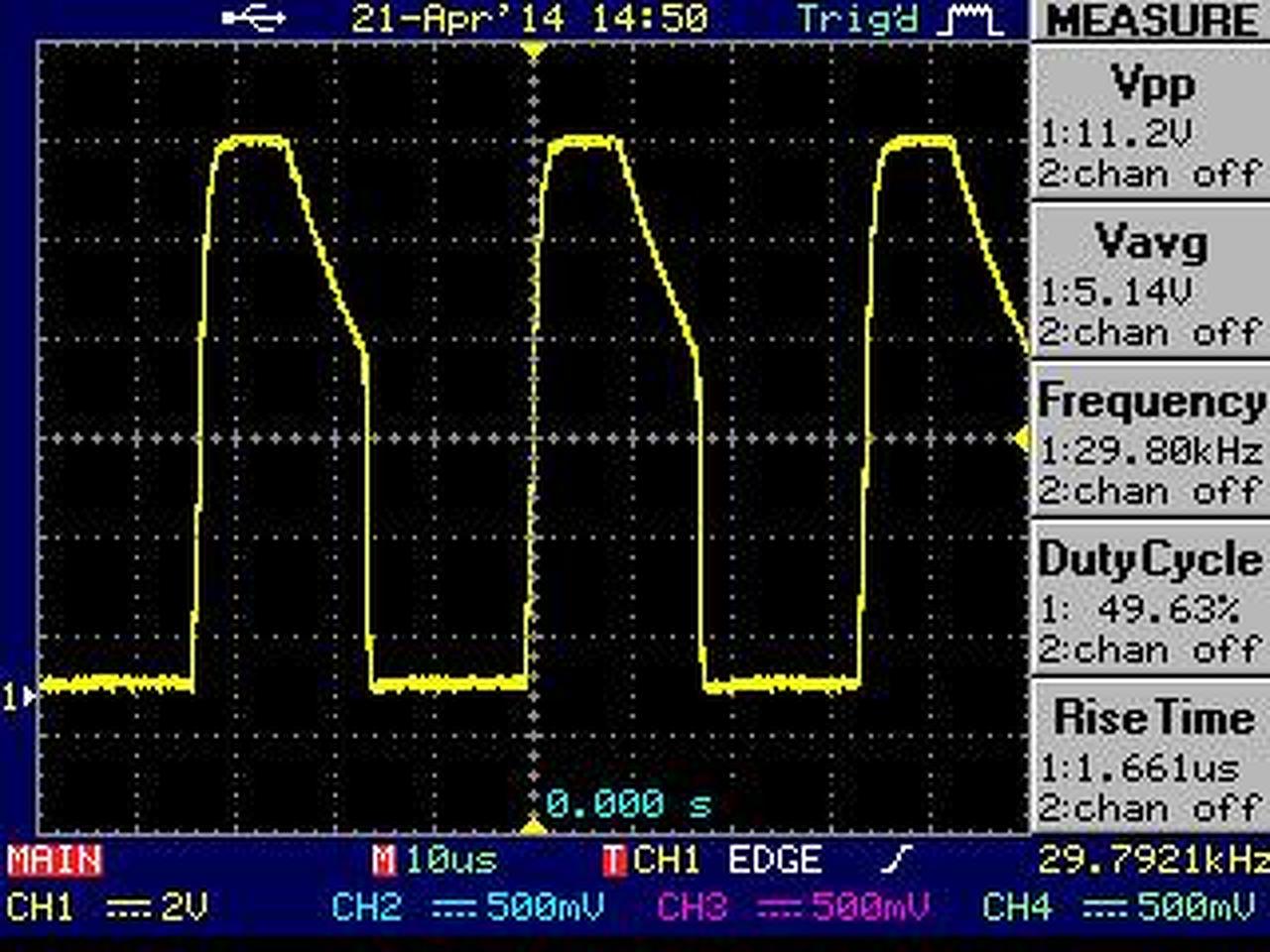Click the USB connection icon
This screenshot has height=952, width=1270.
(254, 18)
